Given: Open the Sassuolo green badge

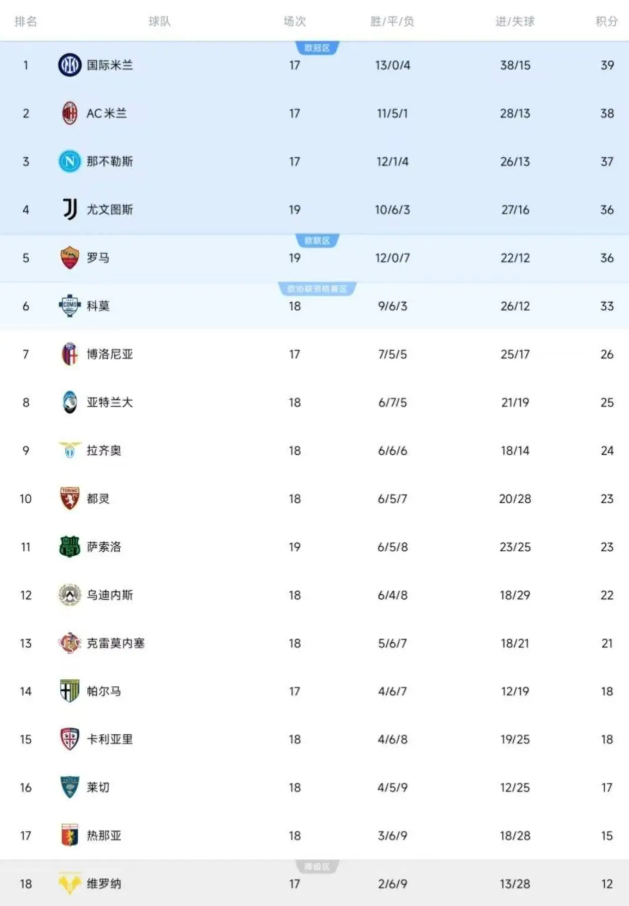Looking at the screenshot, I should pos(69,547).
